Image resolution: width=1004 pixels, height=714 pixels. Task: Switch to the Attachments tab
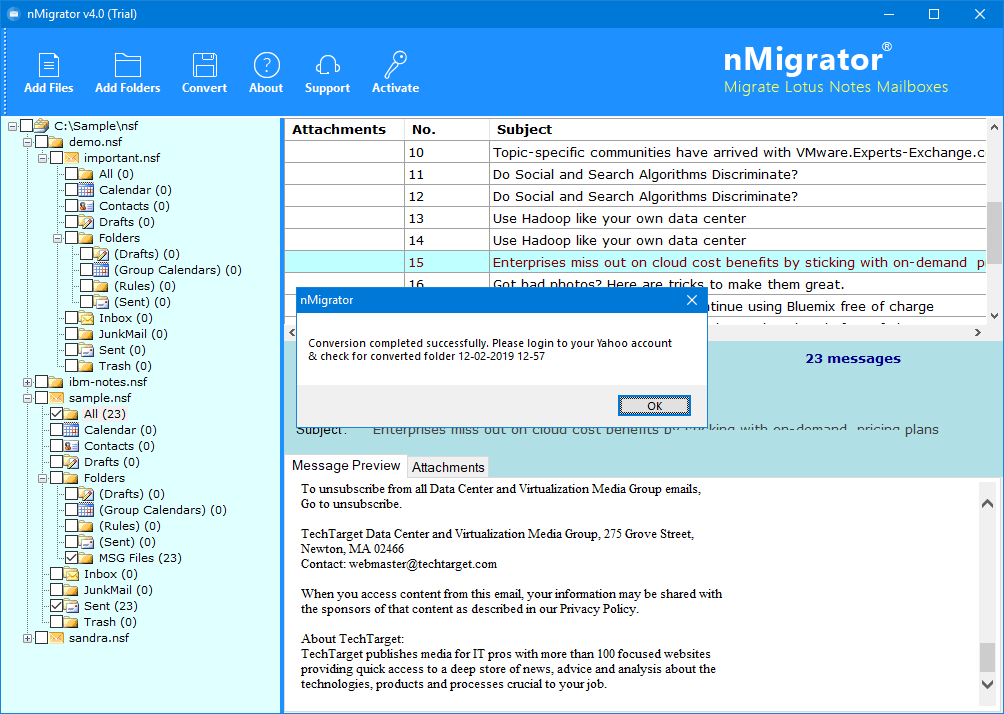click(x=448, y=467)
